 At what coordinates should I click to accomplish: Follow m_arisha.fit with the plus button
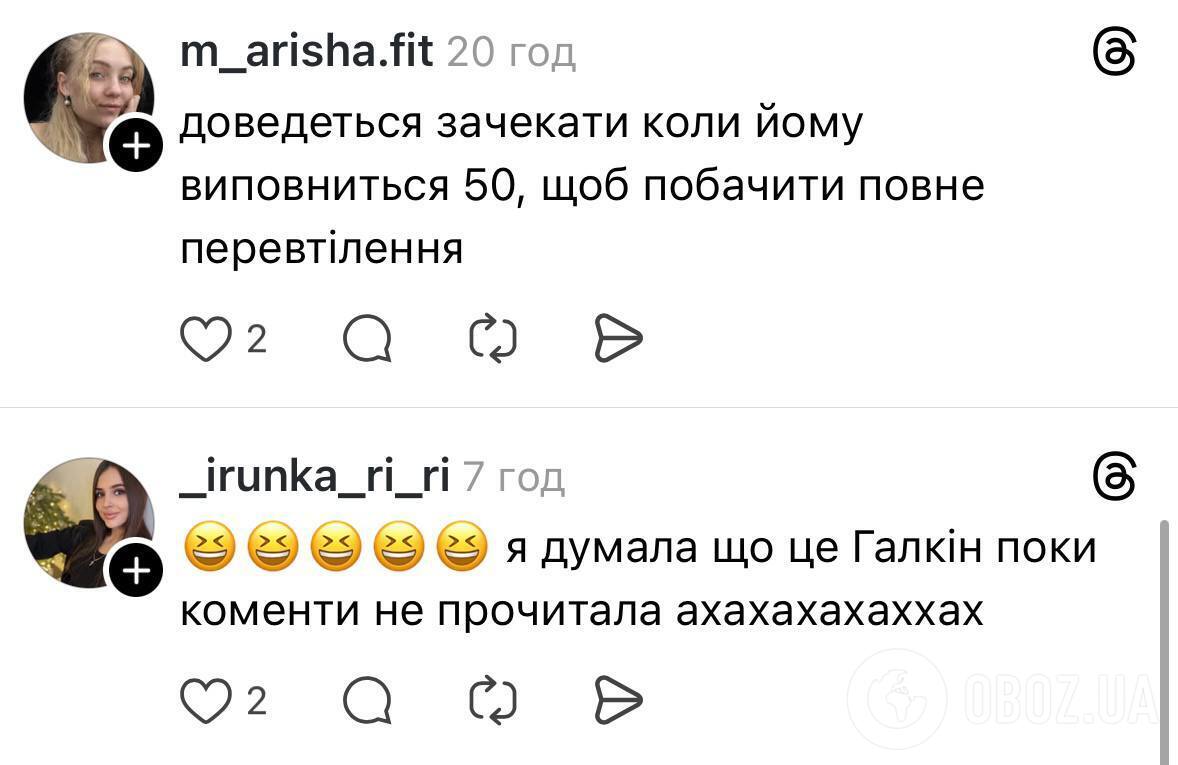pos(135,144)
